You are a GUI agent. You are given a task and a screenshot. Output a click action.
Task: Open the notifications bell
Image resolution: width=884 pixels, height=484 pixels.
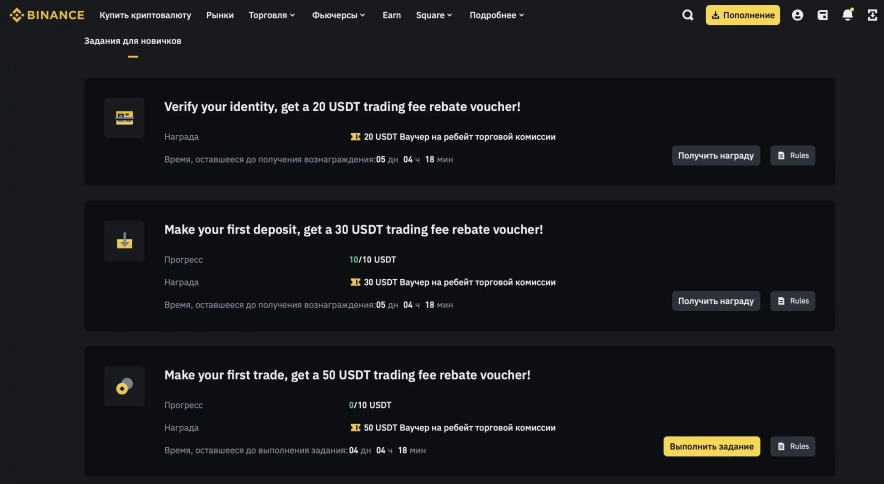click(x=848, y=15)
